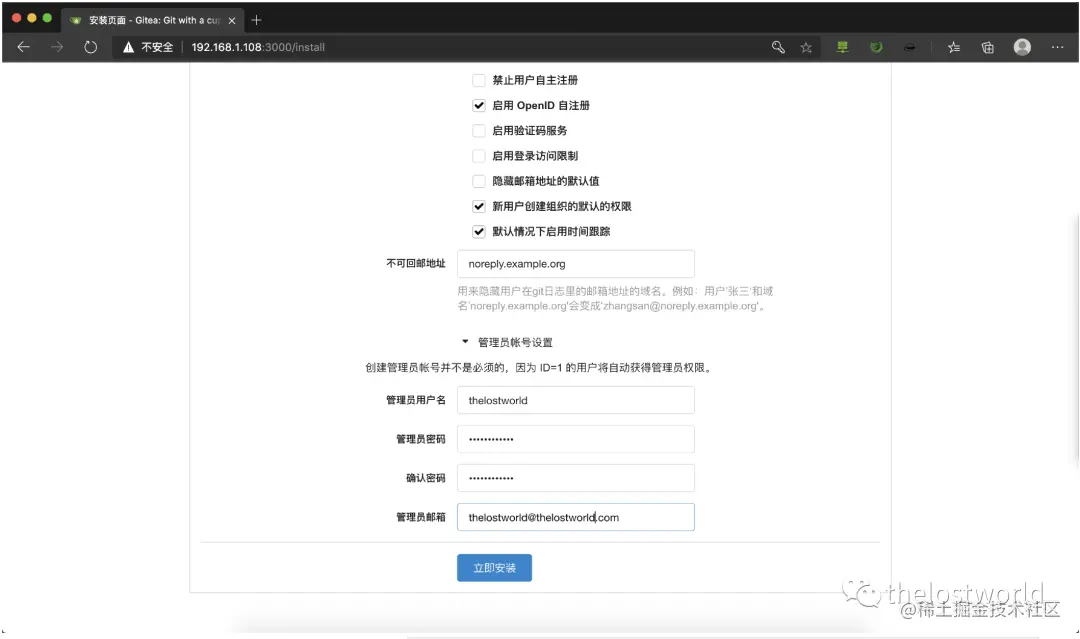Click the page reload icon
Image resolution: width=1080 pixels, height=639 pixels.
[91, 46]
